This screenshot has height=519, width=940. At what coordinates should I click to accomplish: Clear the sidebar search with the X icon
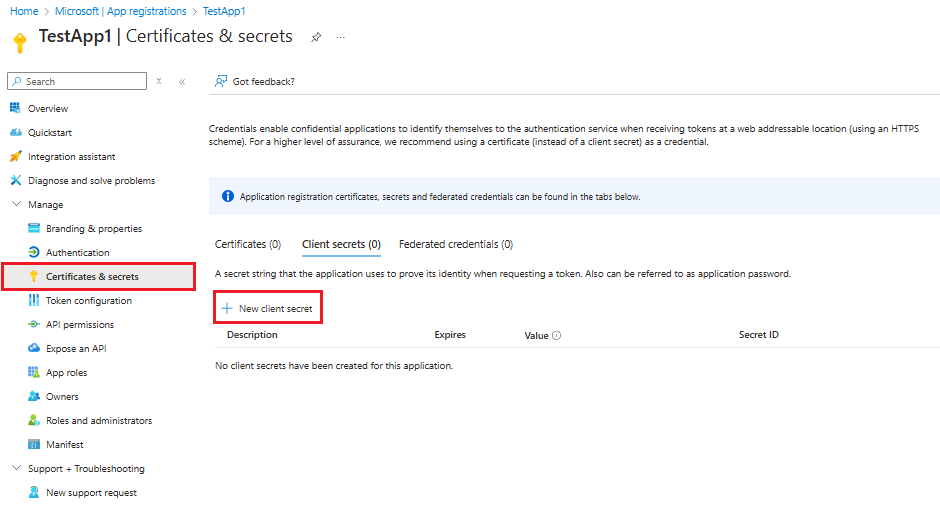tap(159, 81)
